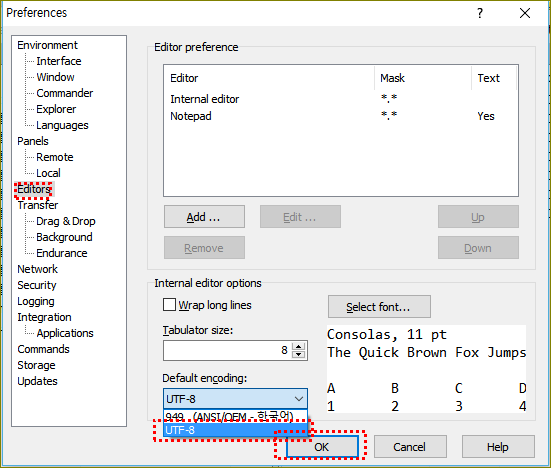This screenshot has width=551, height=468.
Task: Open the Transfer preferences page
Action: pos(38,205)
